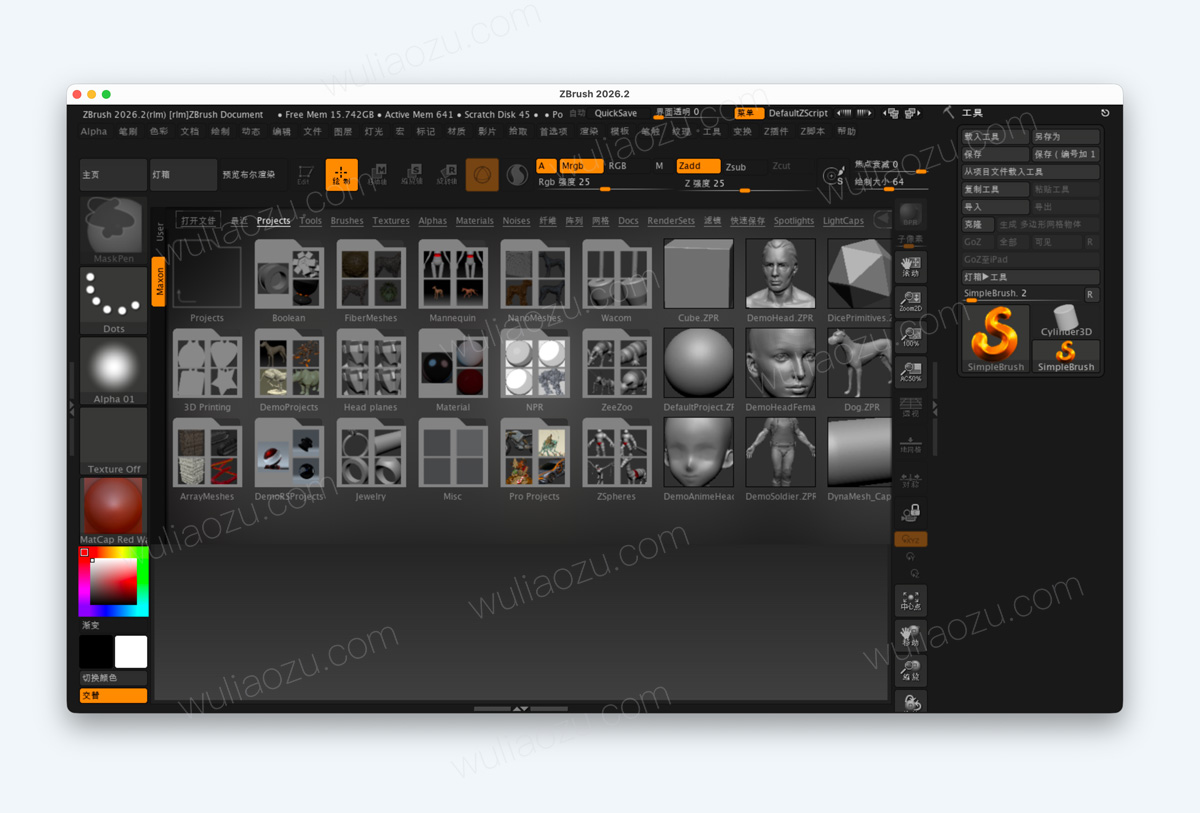Open the 帮助 (Help) menu
1200x813 pixels.
click(846, 131)
